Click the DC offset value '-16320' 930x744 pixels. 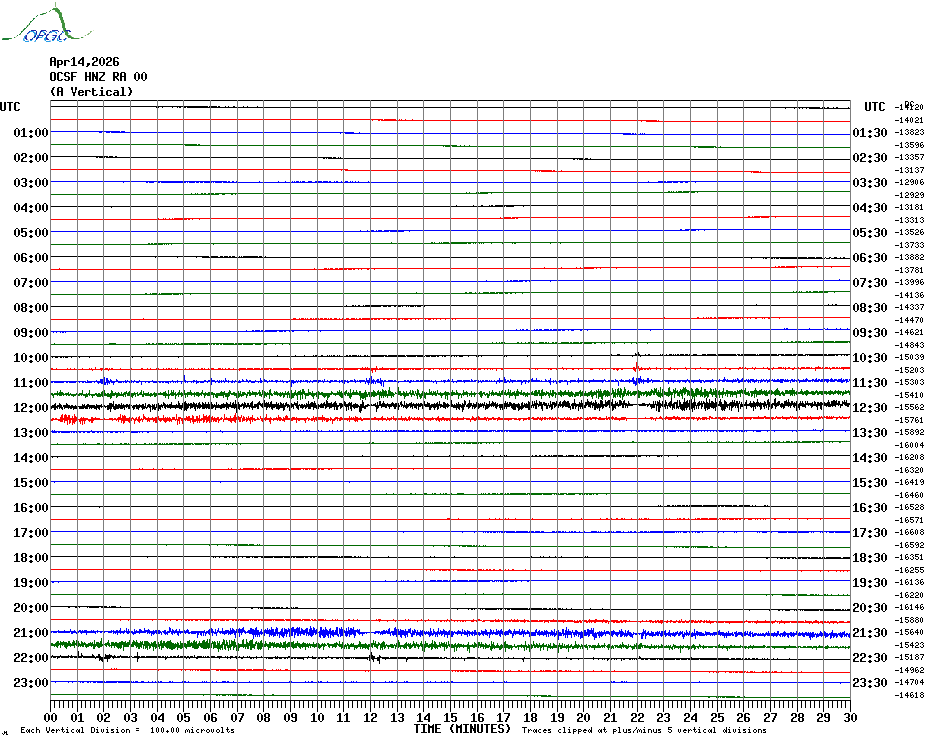coord(909,470)
